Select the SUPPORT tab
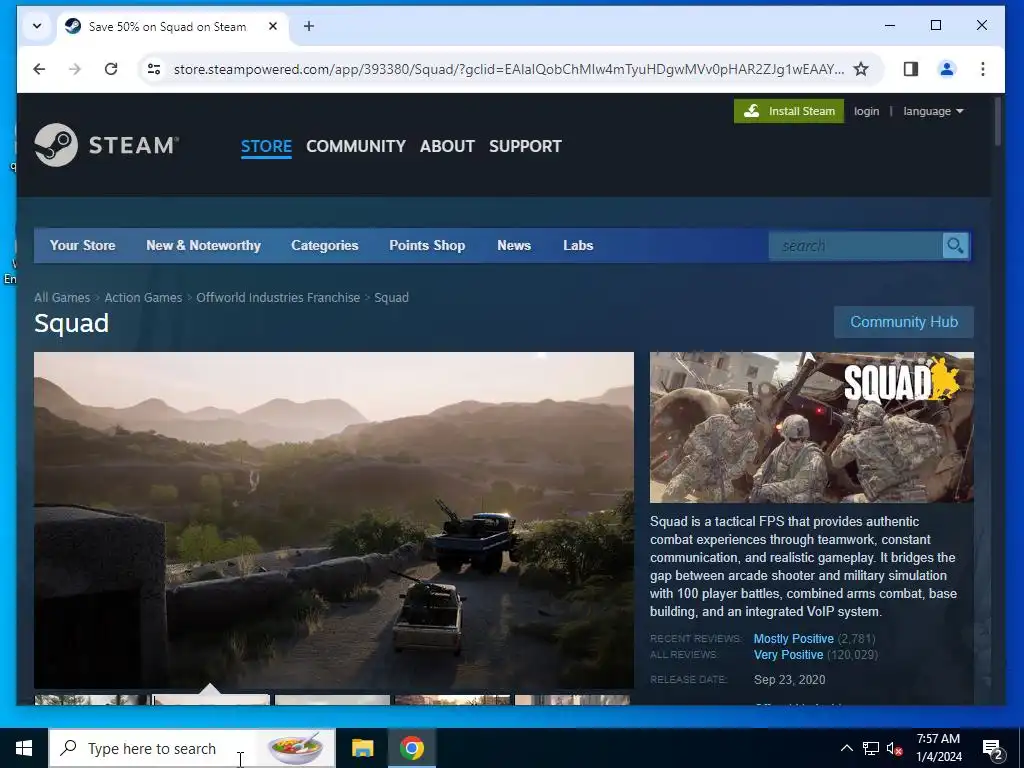Screen dimensions: 1024x768 pyautogui.click(x=526, y=146)
